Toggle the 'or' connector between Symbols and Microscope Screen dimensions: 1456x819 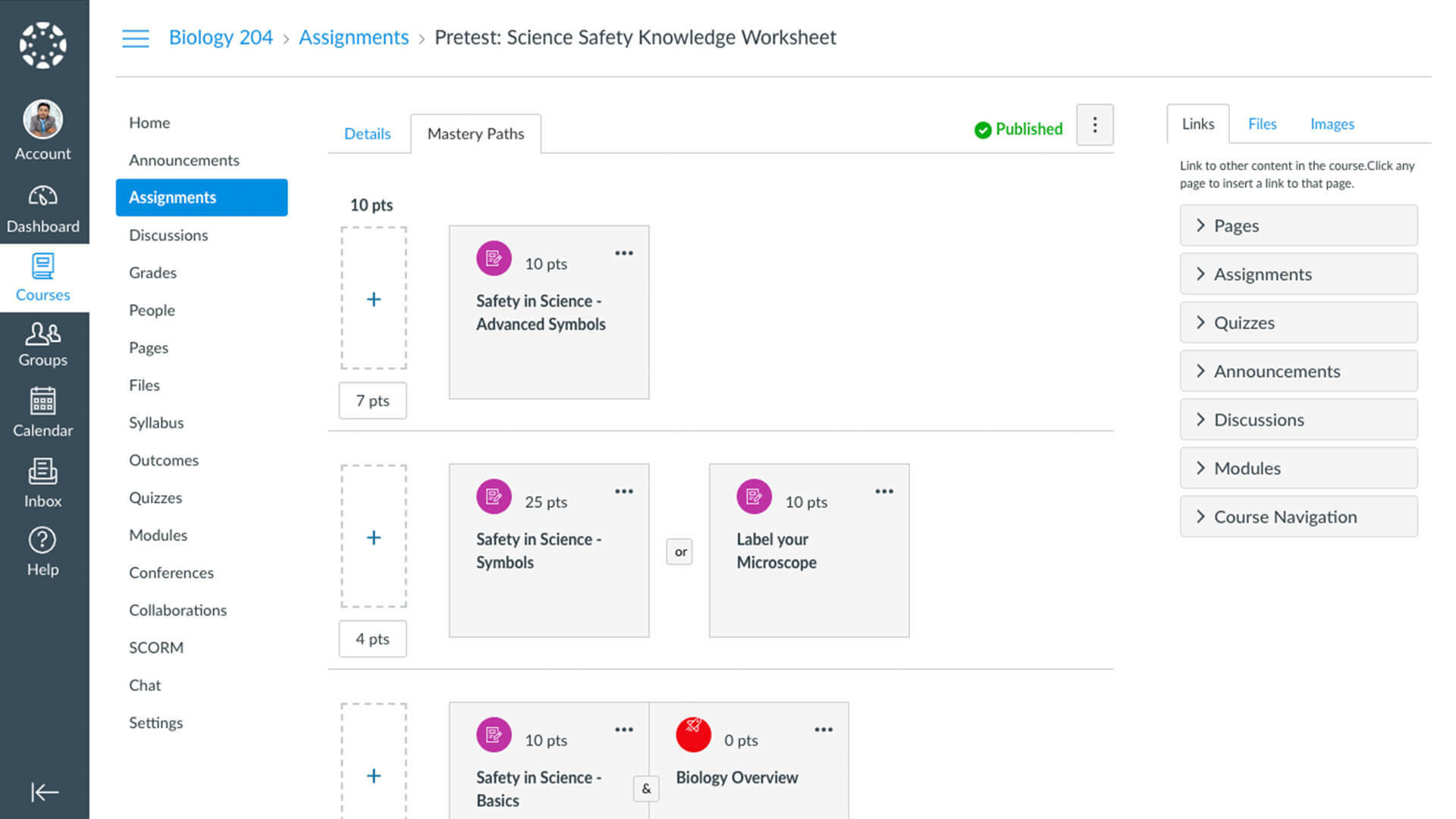pyautogui.click(x=679, y=551)
